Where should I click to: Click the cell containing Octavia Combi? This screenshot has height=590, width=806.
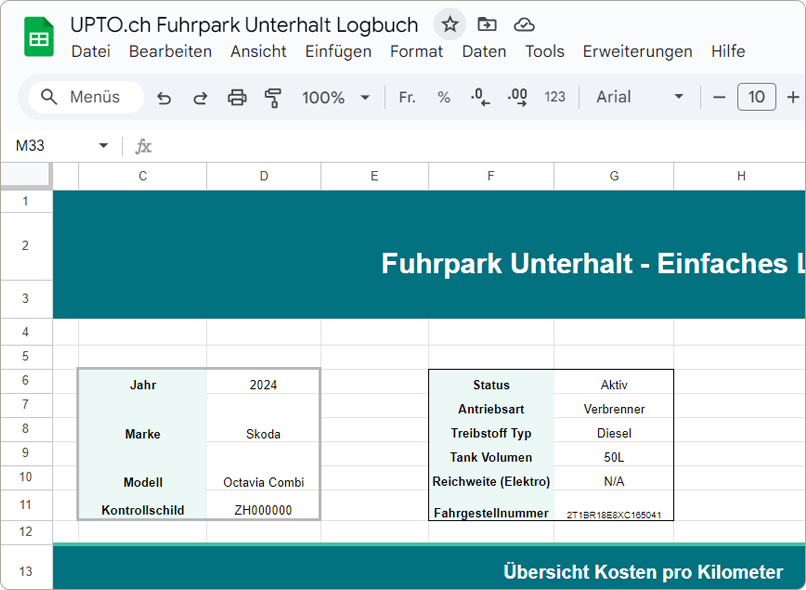coord(264,478)
